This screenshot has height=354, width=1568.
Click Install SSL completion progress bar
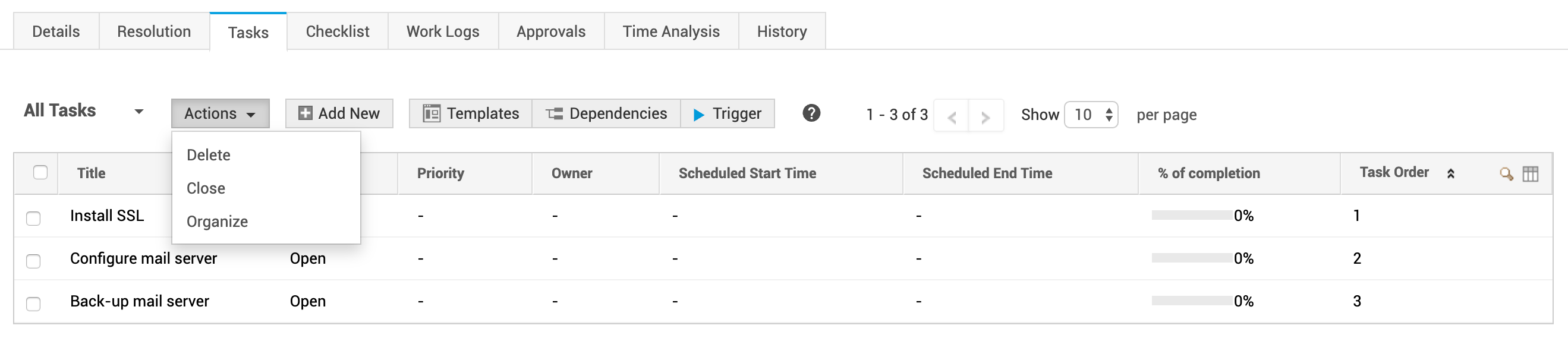coord(1191,216)
